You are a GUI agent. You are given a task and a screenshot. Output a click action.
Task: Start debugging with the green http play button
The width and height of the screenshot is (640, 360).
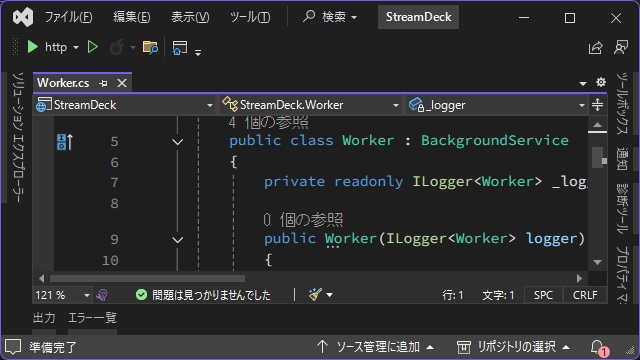tap(33, 47)
